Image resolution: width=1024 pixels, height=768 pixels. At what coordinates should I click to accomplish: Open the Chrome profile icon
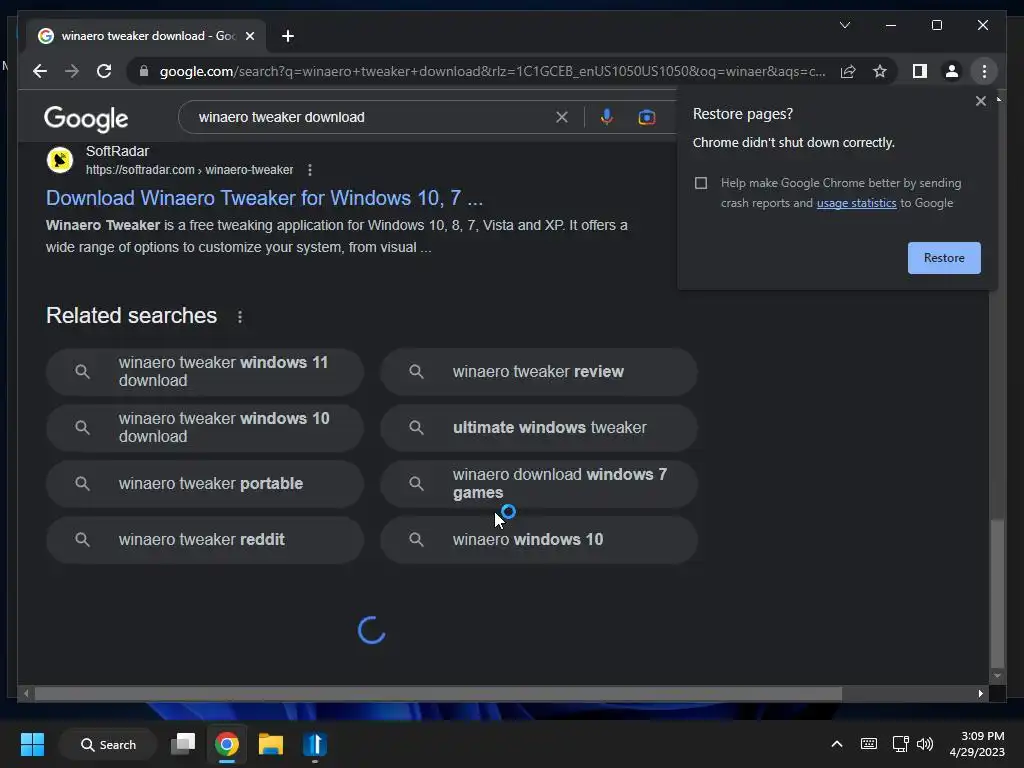(952, 71)
